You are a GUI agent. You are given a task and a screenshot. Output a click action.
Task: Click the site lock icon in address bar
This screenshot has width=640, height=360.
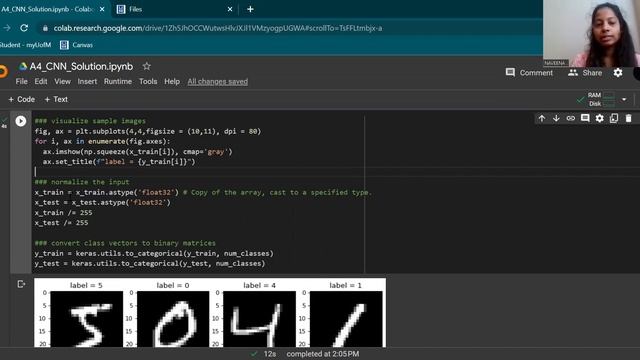[x=45, y=28]
